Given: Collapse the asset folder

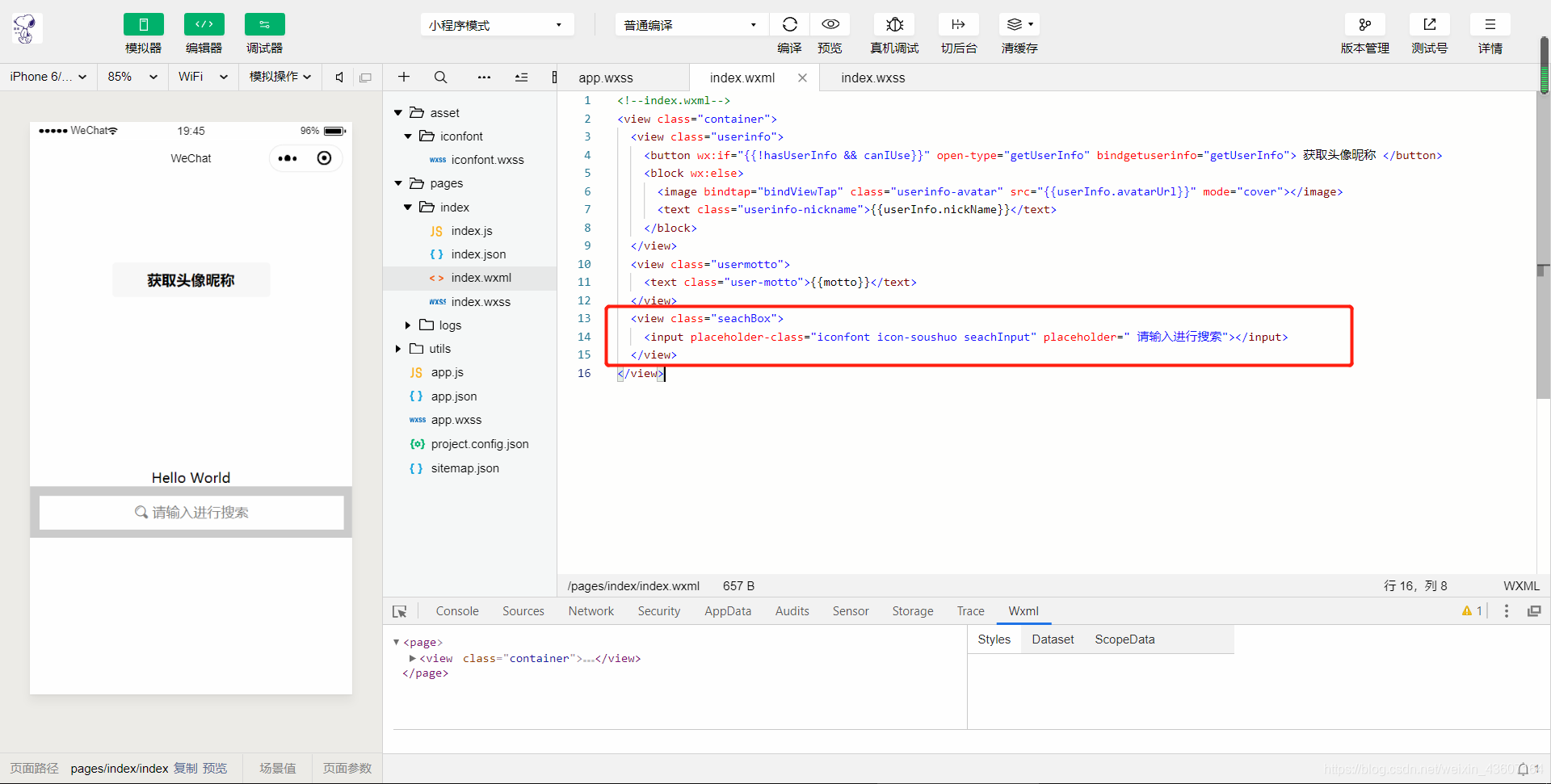Looking at the screenshot, I should pos(398,113).
